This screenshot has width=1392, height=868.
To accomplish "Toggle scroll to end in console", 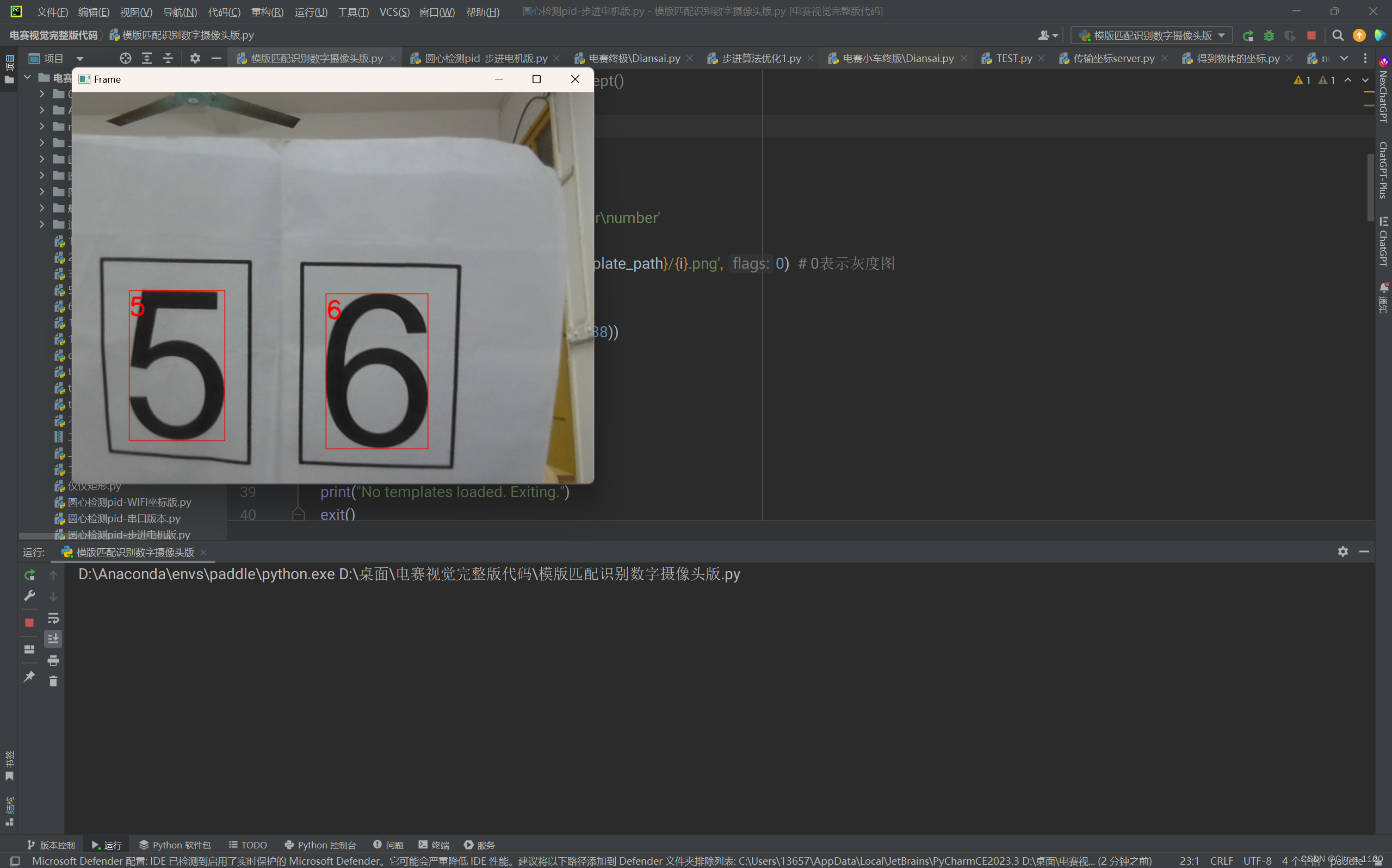I will pos(53,639).
